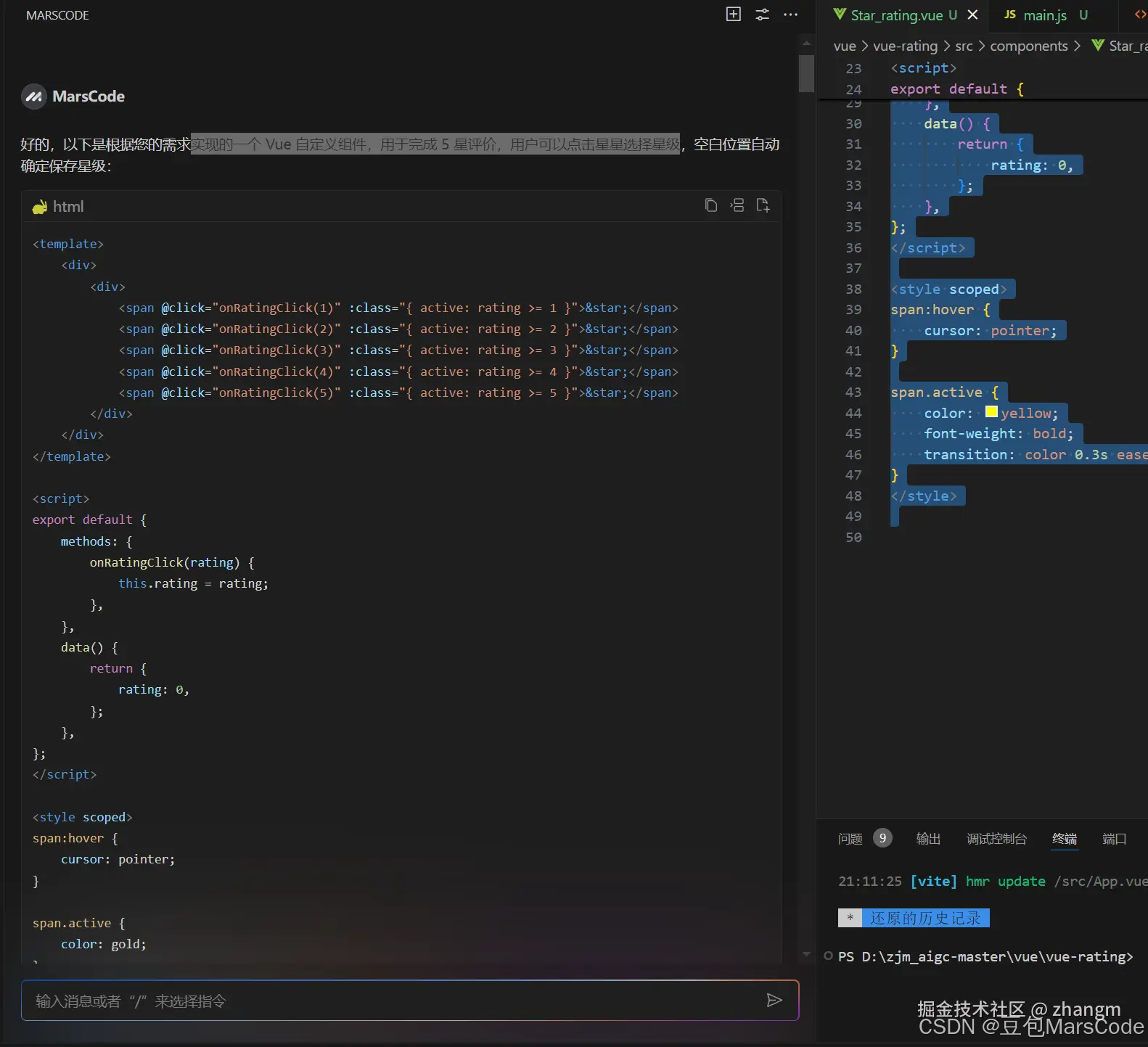Open the 问题 problems panel tab
The height and width of the screenshot is (1047, 1148).
tap(850, 839)
